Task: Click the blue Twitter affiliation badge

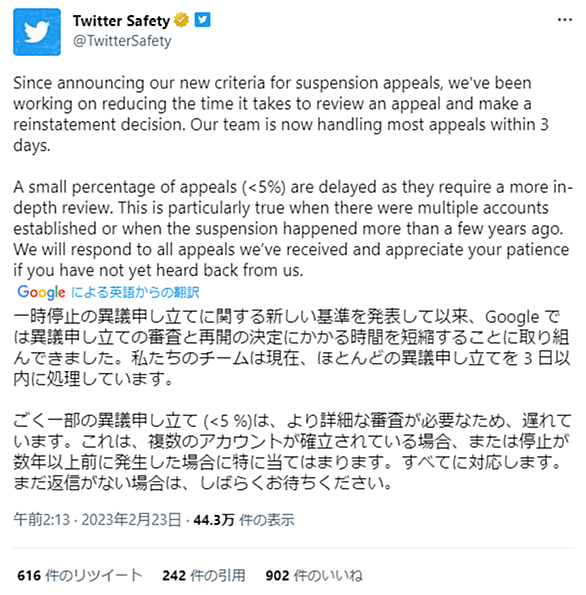Action: pyautogui.click(x=202, y=20)
